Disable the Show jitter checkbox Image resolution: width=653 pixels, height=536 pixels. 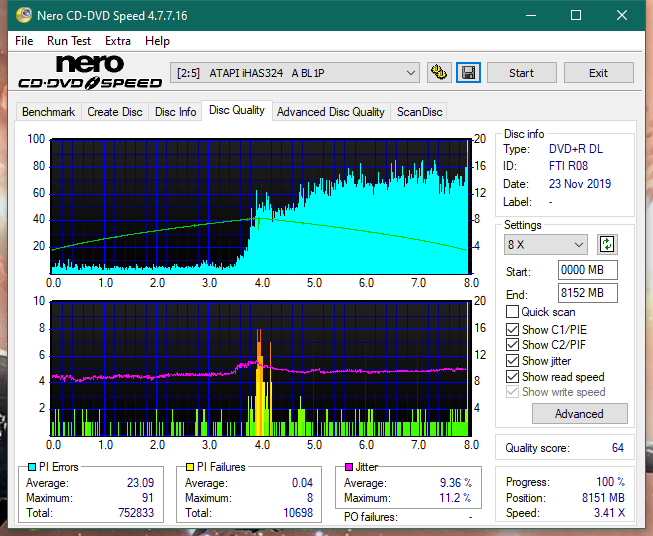pos(512,361)
